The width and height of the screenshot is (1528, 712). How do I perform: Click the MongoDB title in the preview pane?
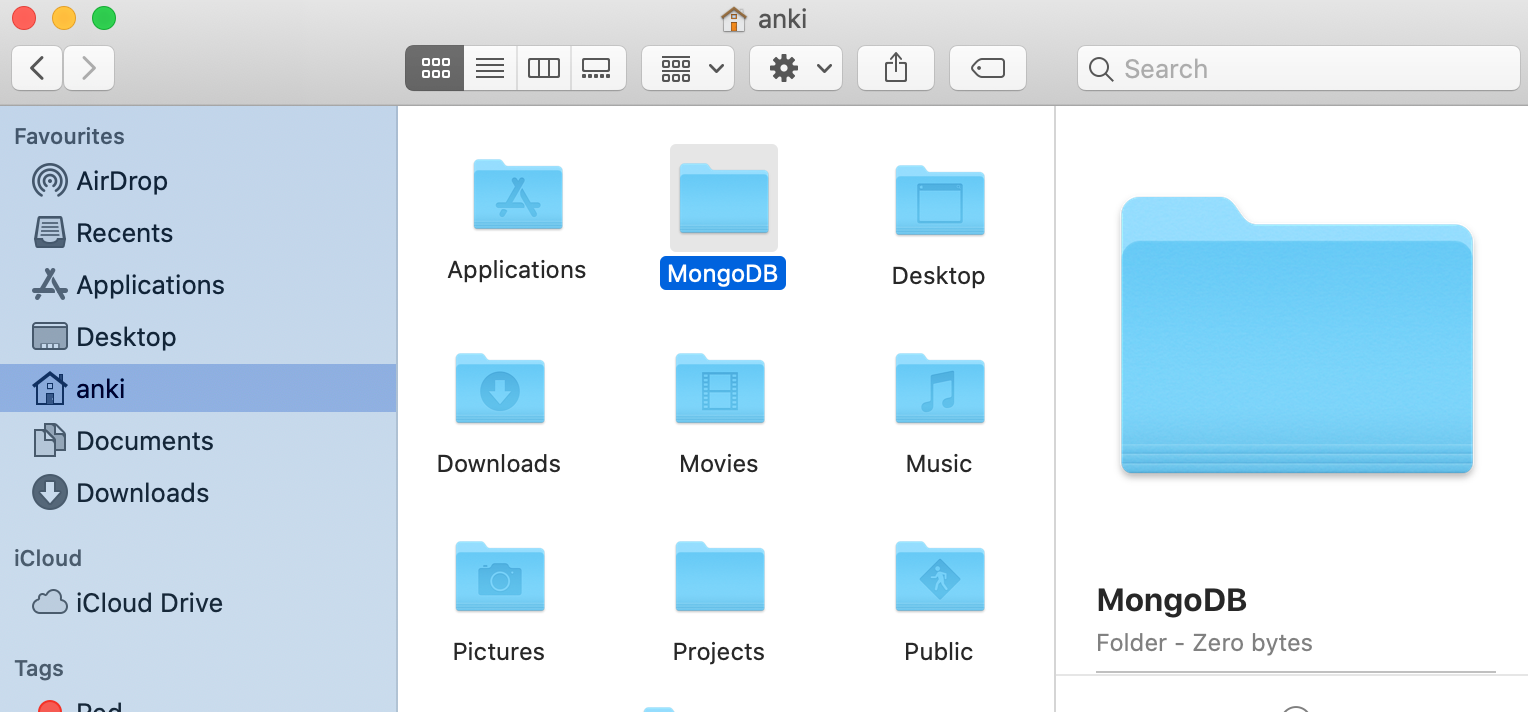pos(1172,600)
